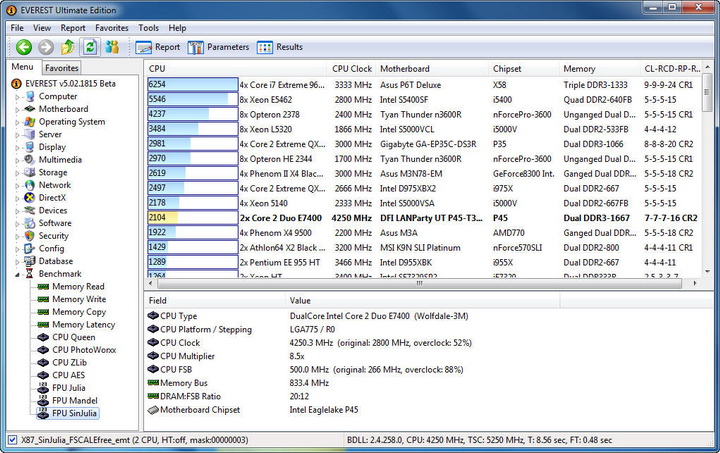Select the FPU Mandel benchmark
This screenshot has width=720, height=453.
[75, 401]
